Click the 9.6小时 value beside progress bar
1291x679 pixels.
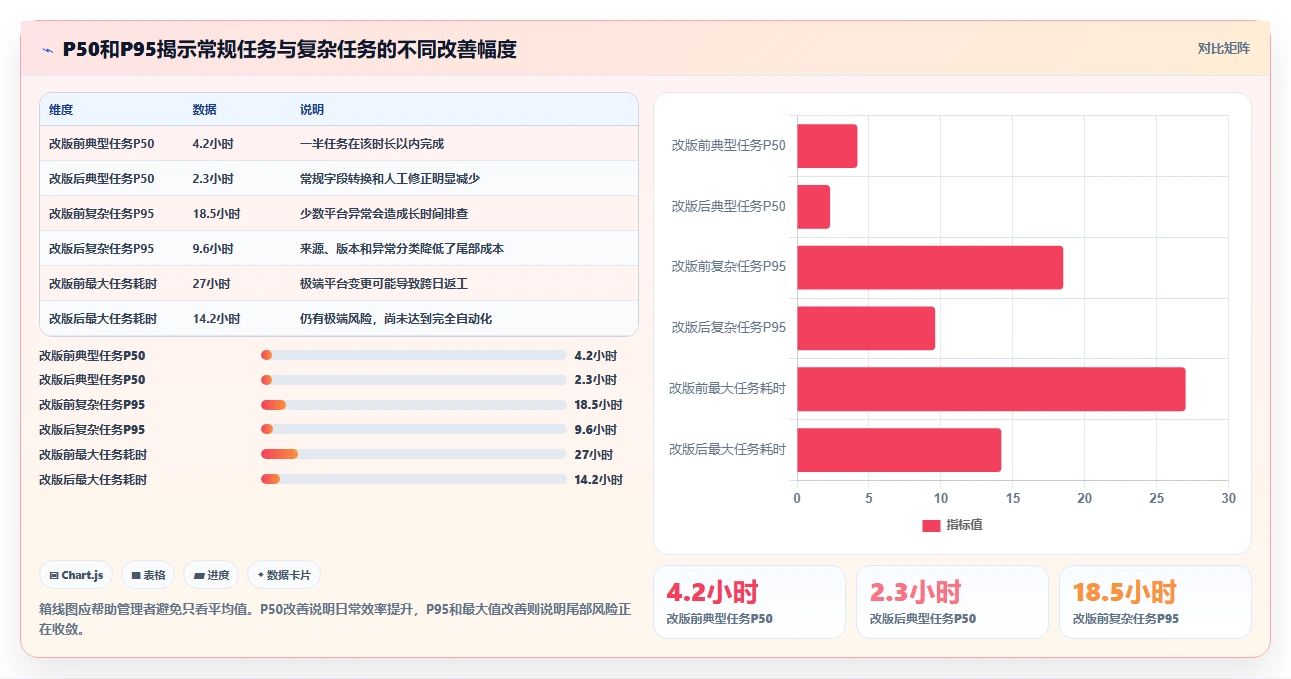[596, 430]
